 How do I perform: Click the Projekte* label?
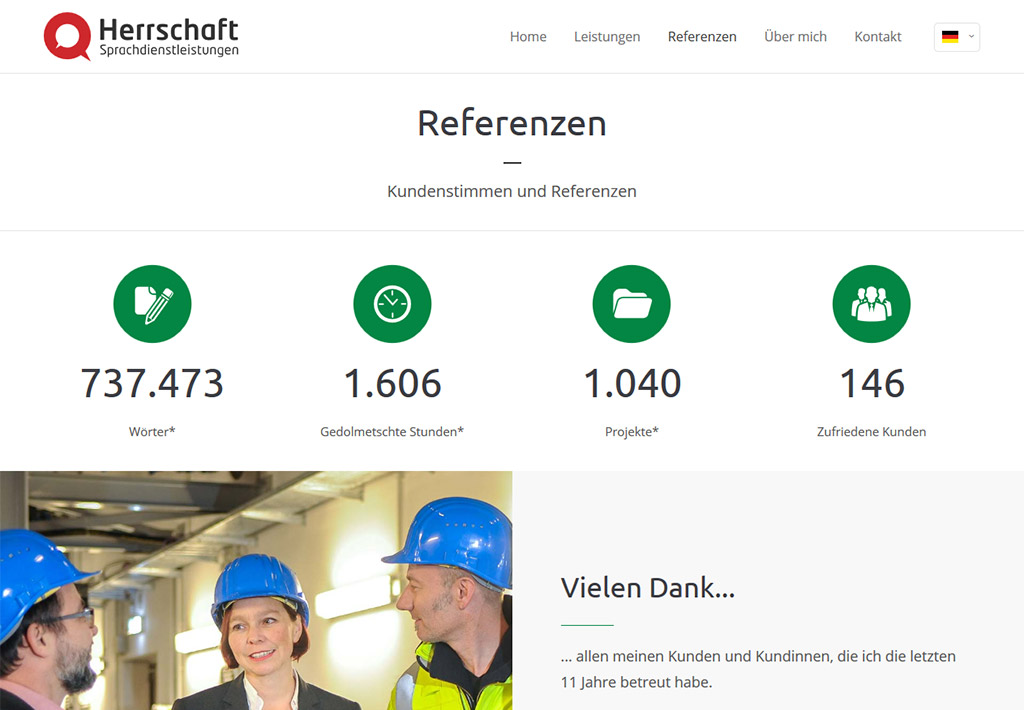coord(632,432)
